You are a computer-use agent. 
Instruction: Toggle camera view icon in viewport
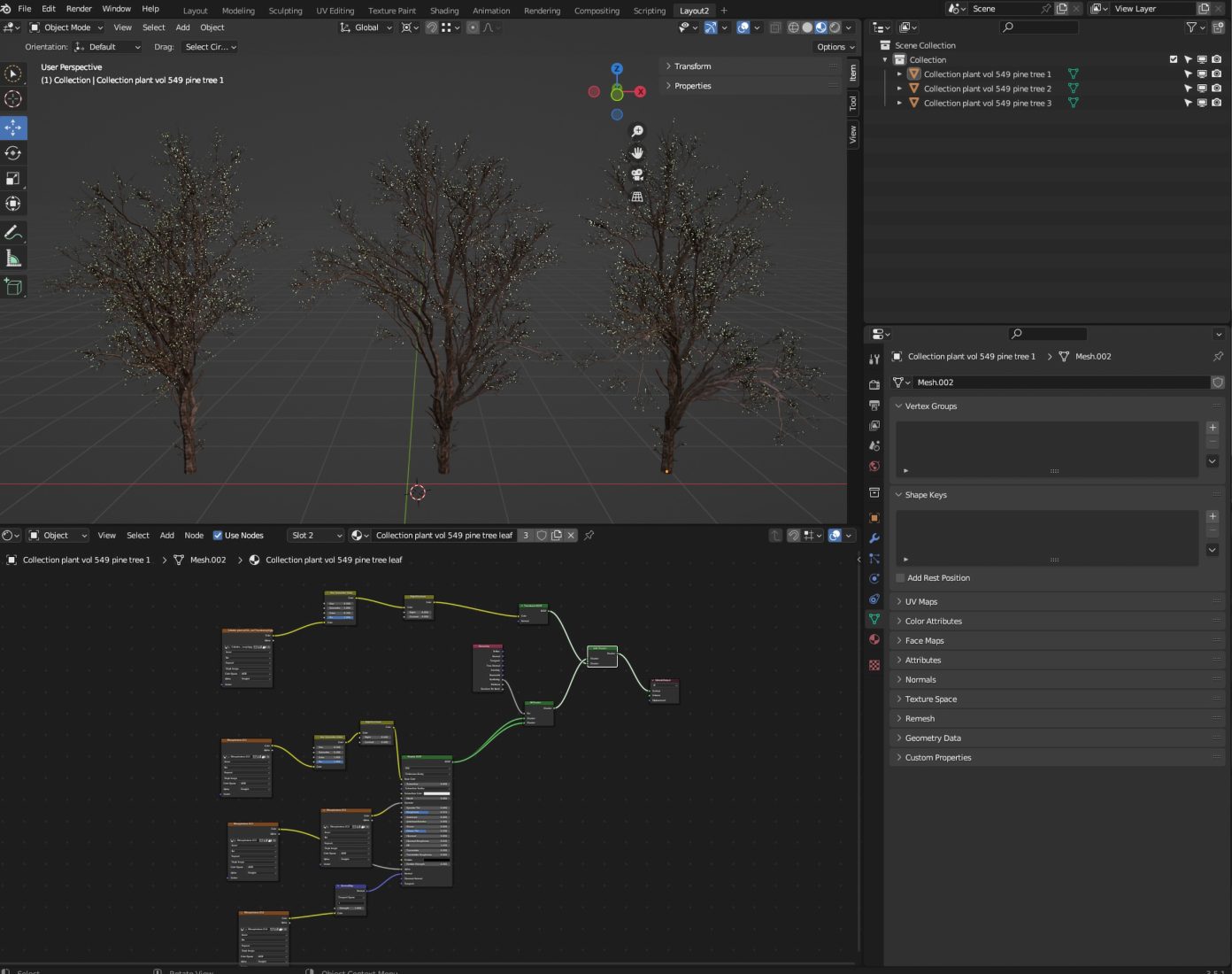637,174
